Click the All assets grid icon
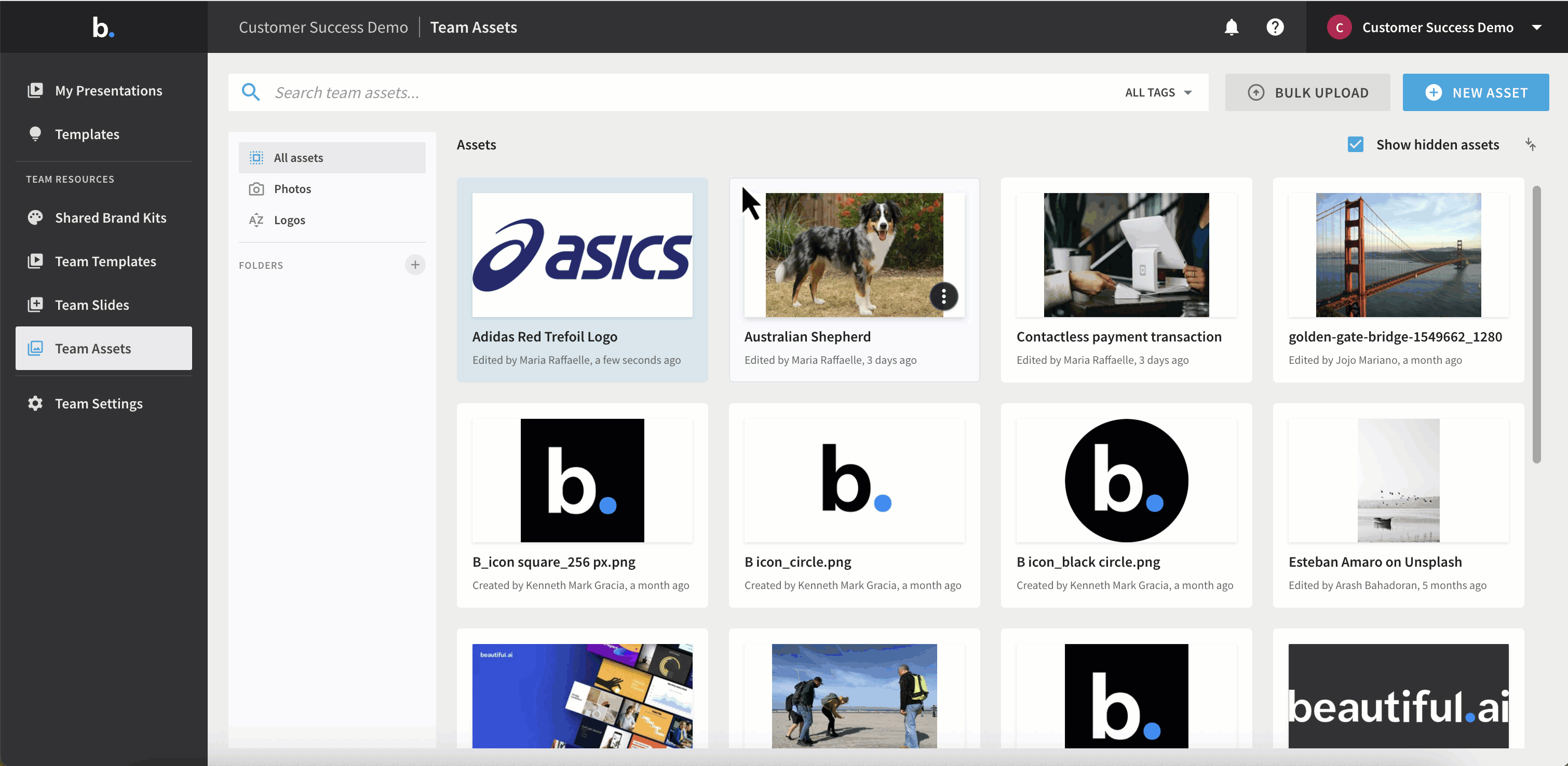Screen dimensions: 1568x766 (x=256, y=158)
